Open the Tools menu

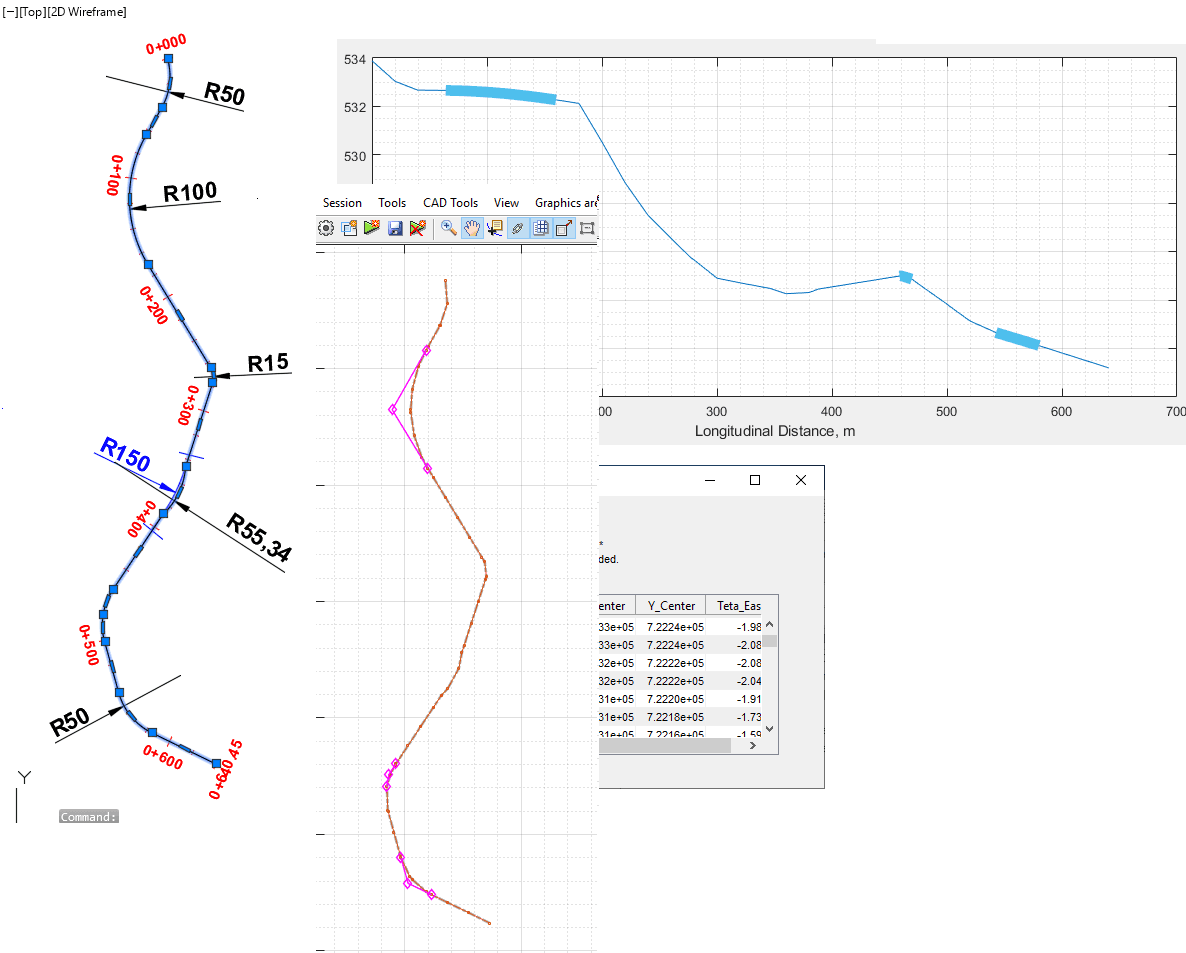tap(392, 203)
